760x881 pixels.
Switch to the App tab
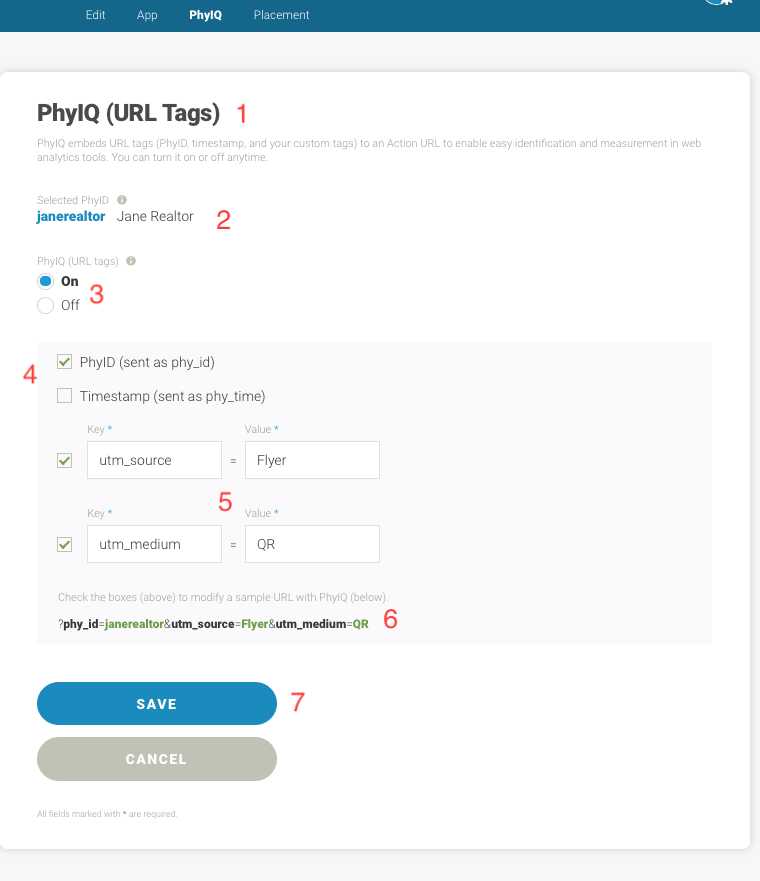point(147,15)
